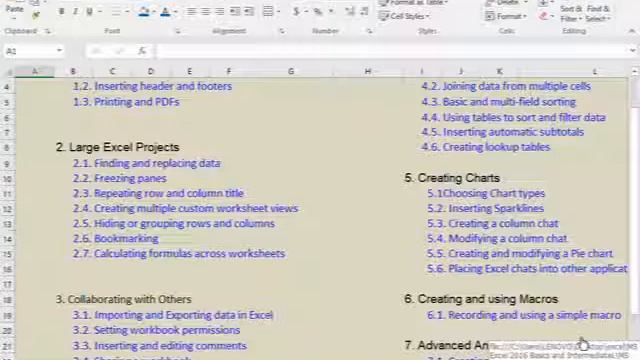
Task: Open link 3.2 Setting workbook permissions
Action: click(157, 330)
